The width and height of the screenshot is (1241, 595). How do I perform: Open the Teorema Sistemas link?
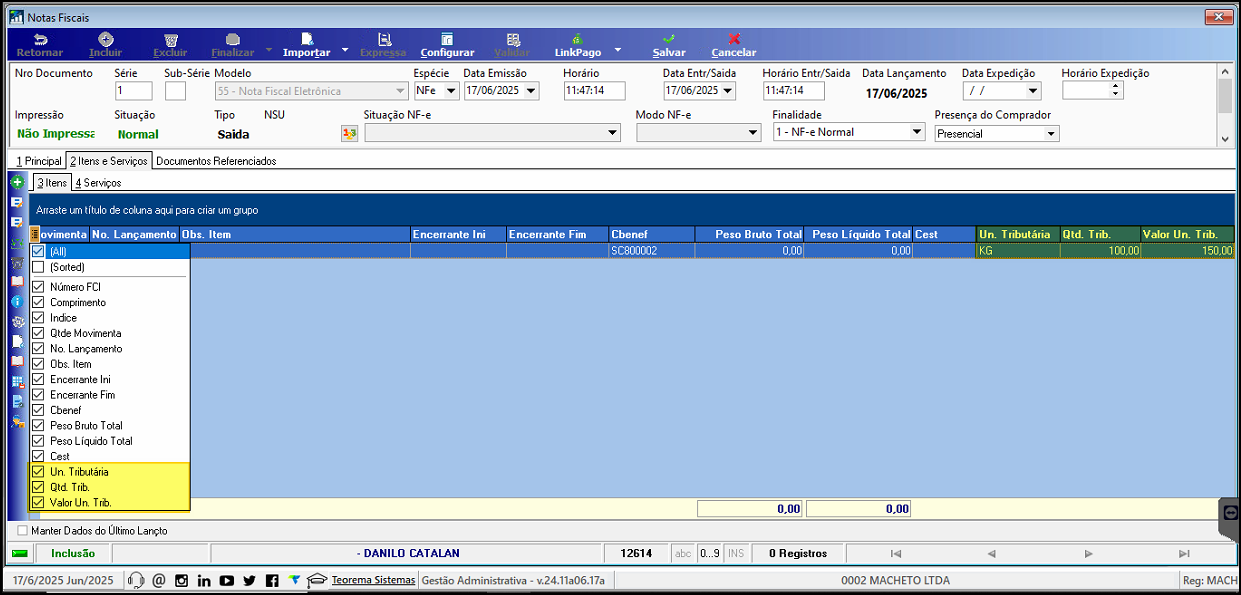(373, 580)
